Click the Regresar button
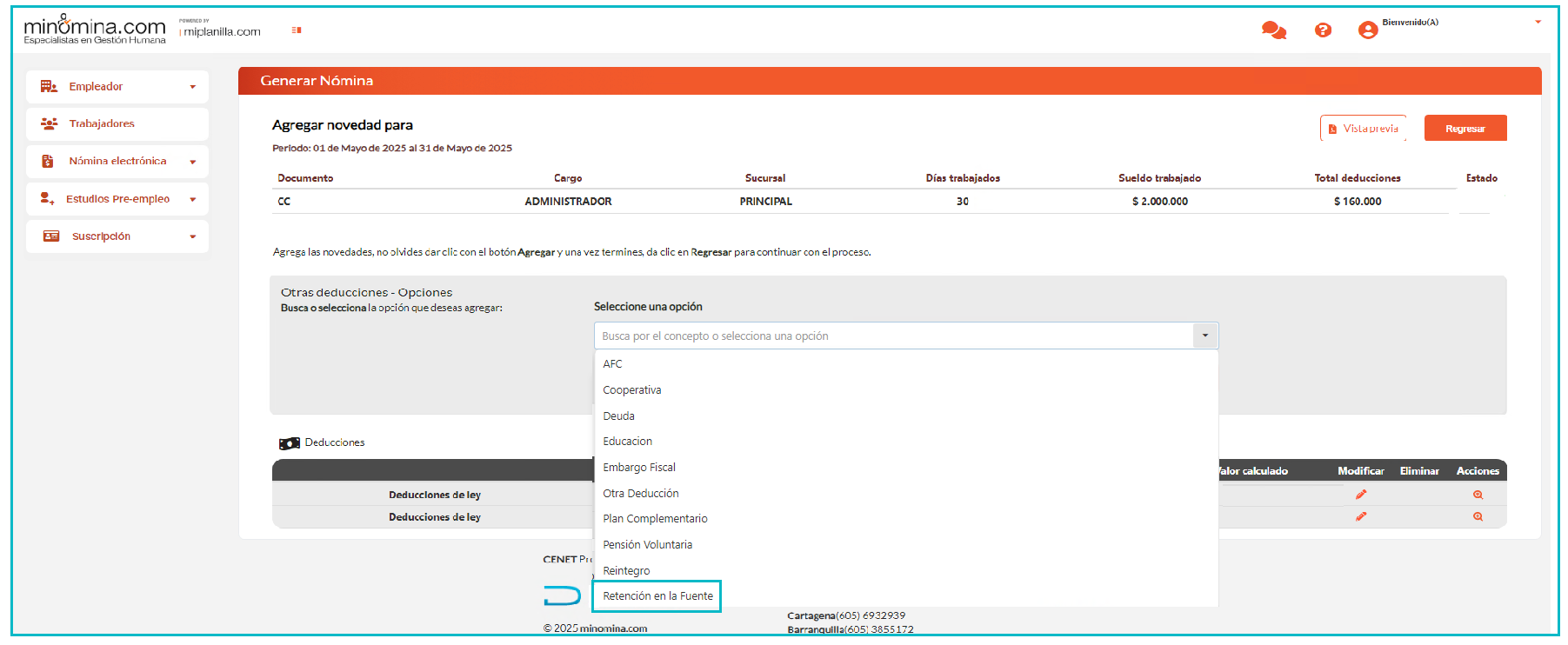The image size is (1568, 645). 1465,128
